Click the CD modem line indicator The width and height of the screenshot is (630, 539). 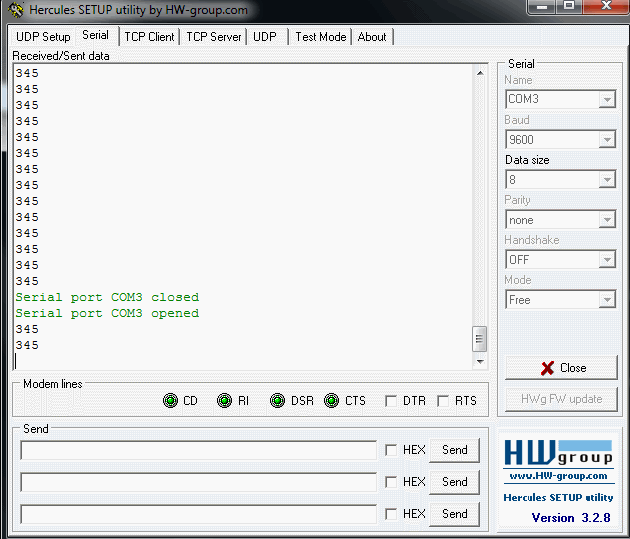[170, 400]
